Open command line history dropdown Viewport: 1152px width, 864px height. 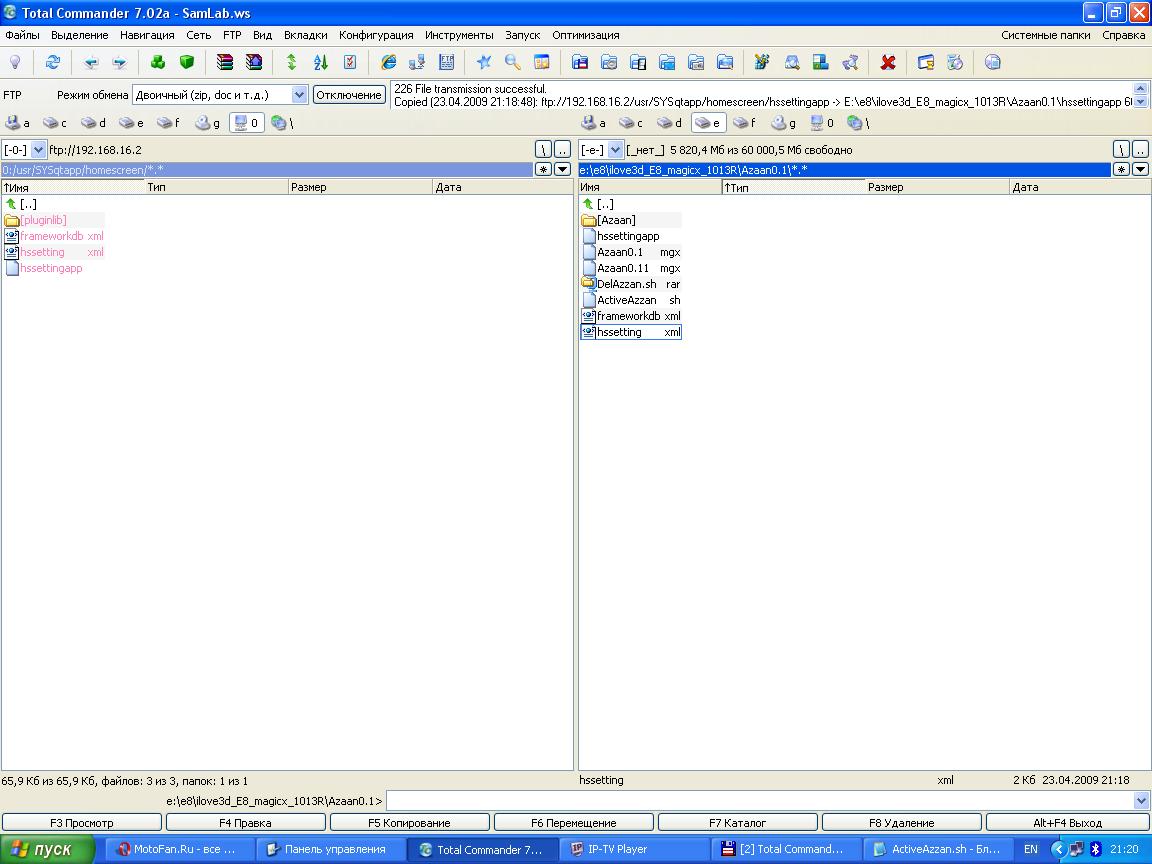(1141, 800)
